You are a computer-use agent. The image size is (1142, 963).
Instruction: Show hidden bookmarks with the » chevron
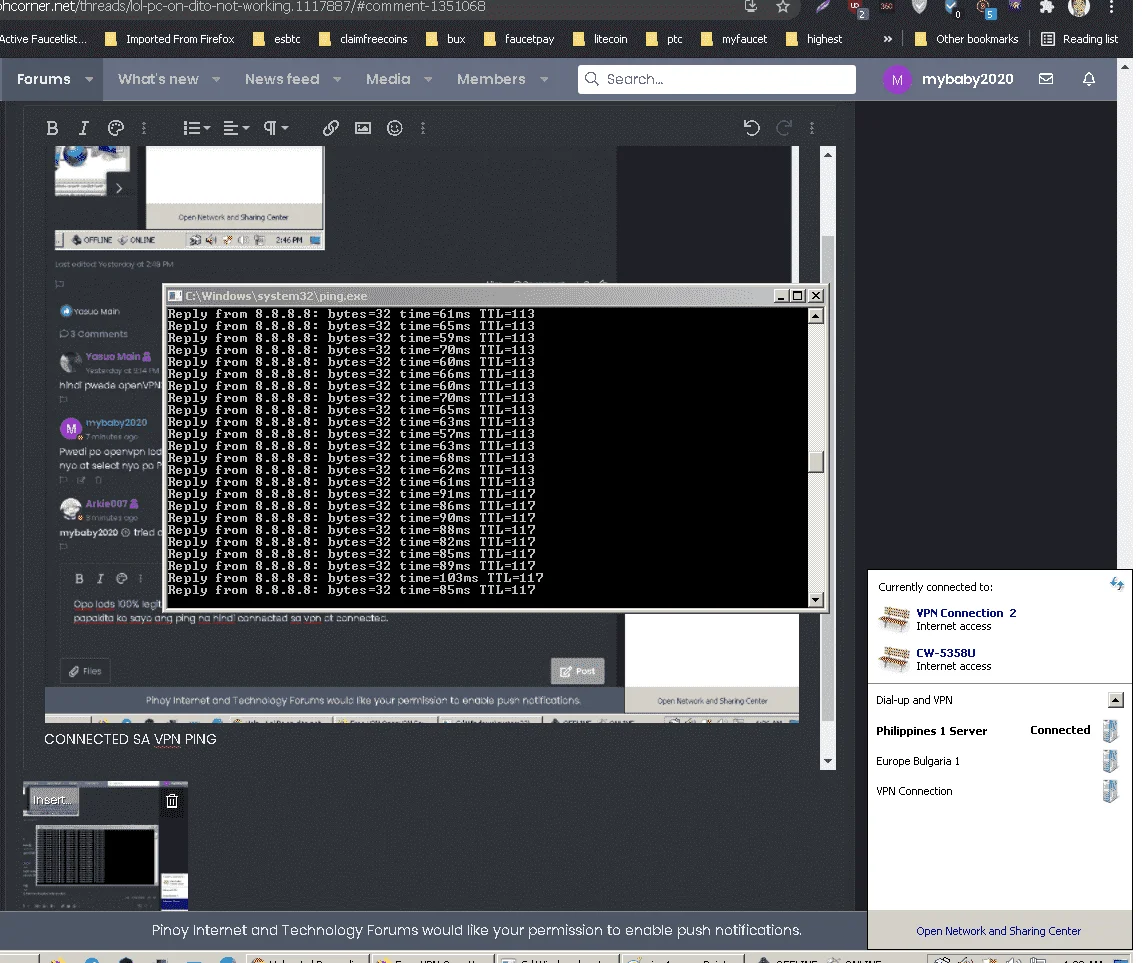click(x=888, y=39)
